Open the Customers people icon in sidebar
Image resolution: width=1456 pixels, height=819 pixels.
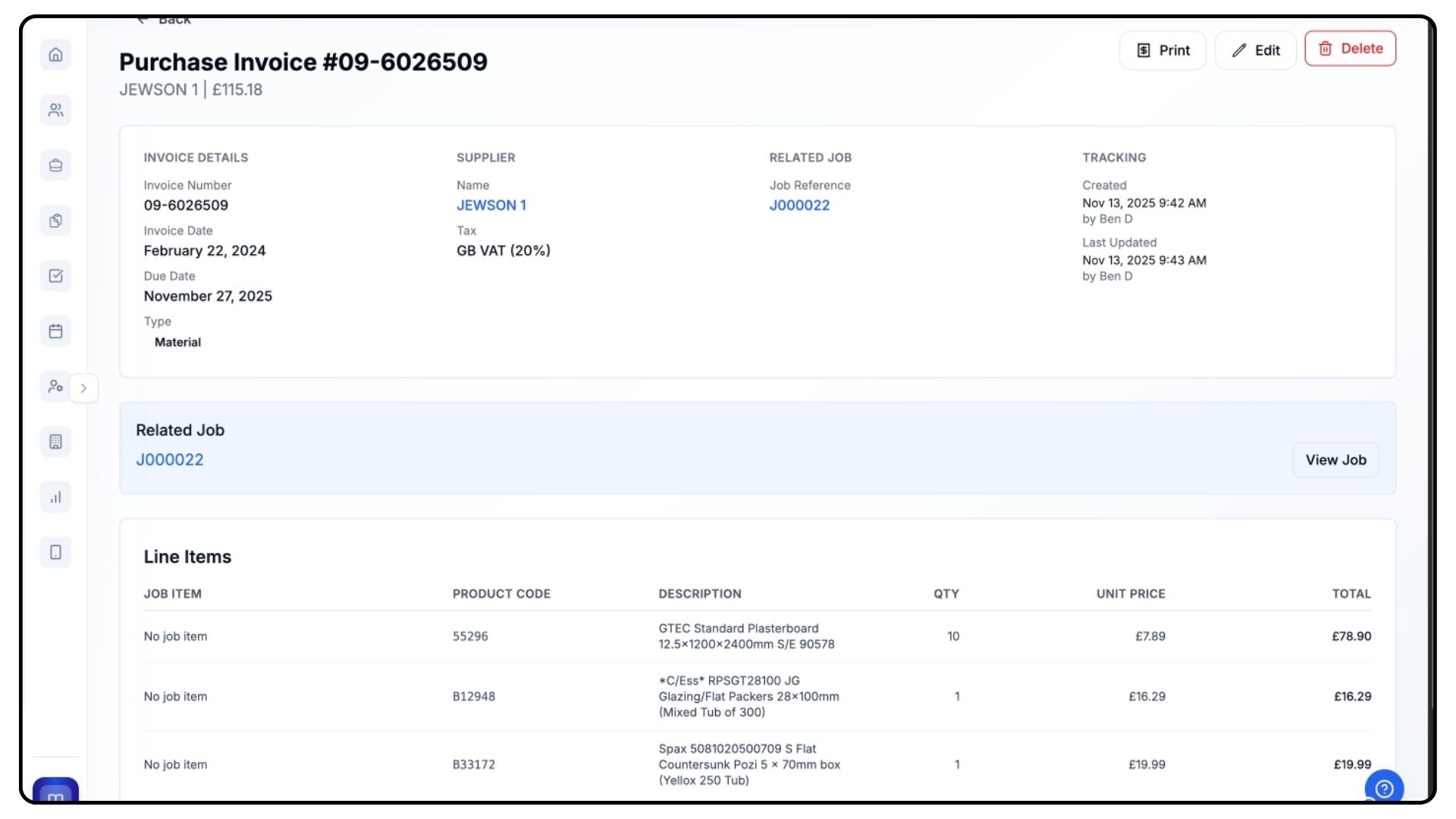coord(55,111)
